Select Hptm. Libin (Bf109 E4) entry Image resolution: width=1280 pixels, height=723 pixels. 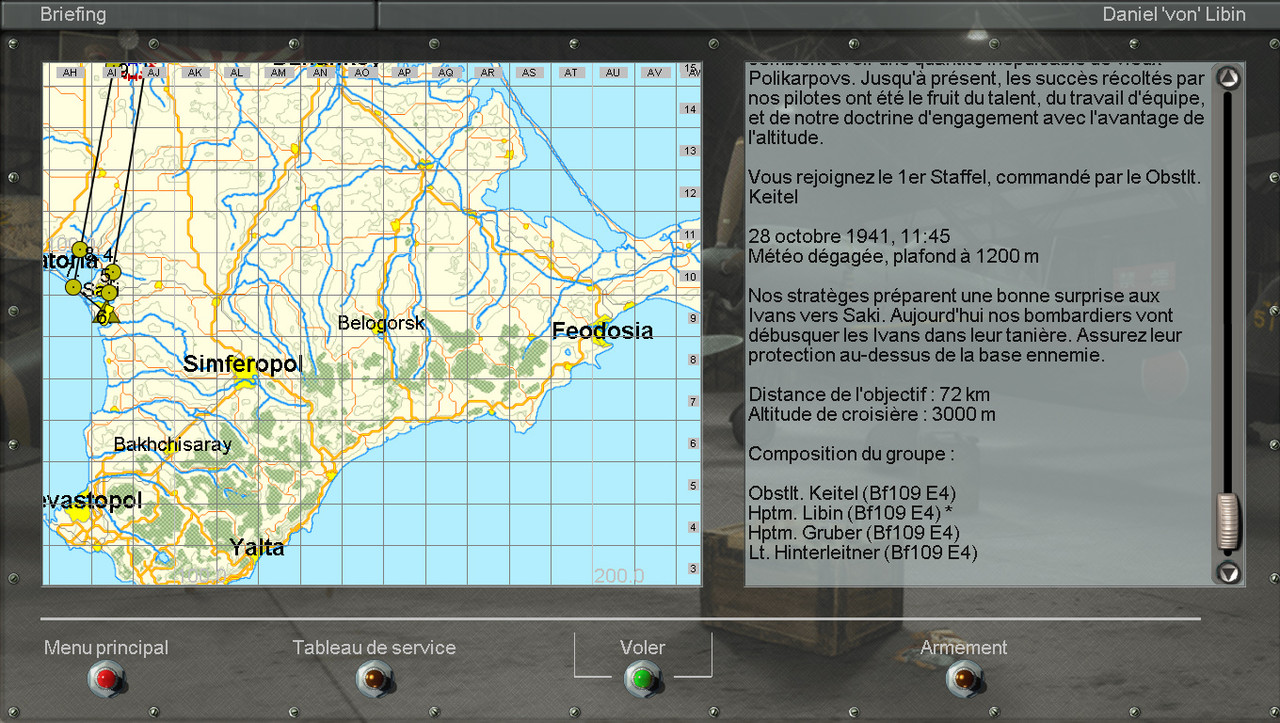850,512
